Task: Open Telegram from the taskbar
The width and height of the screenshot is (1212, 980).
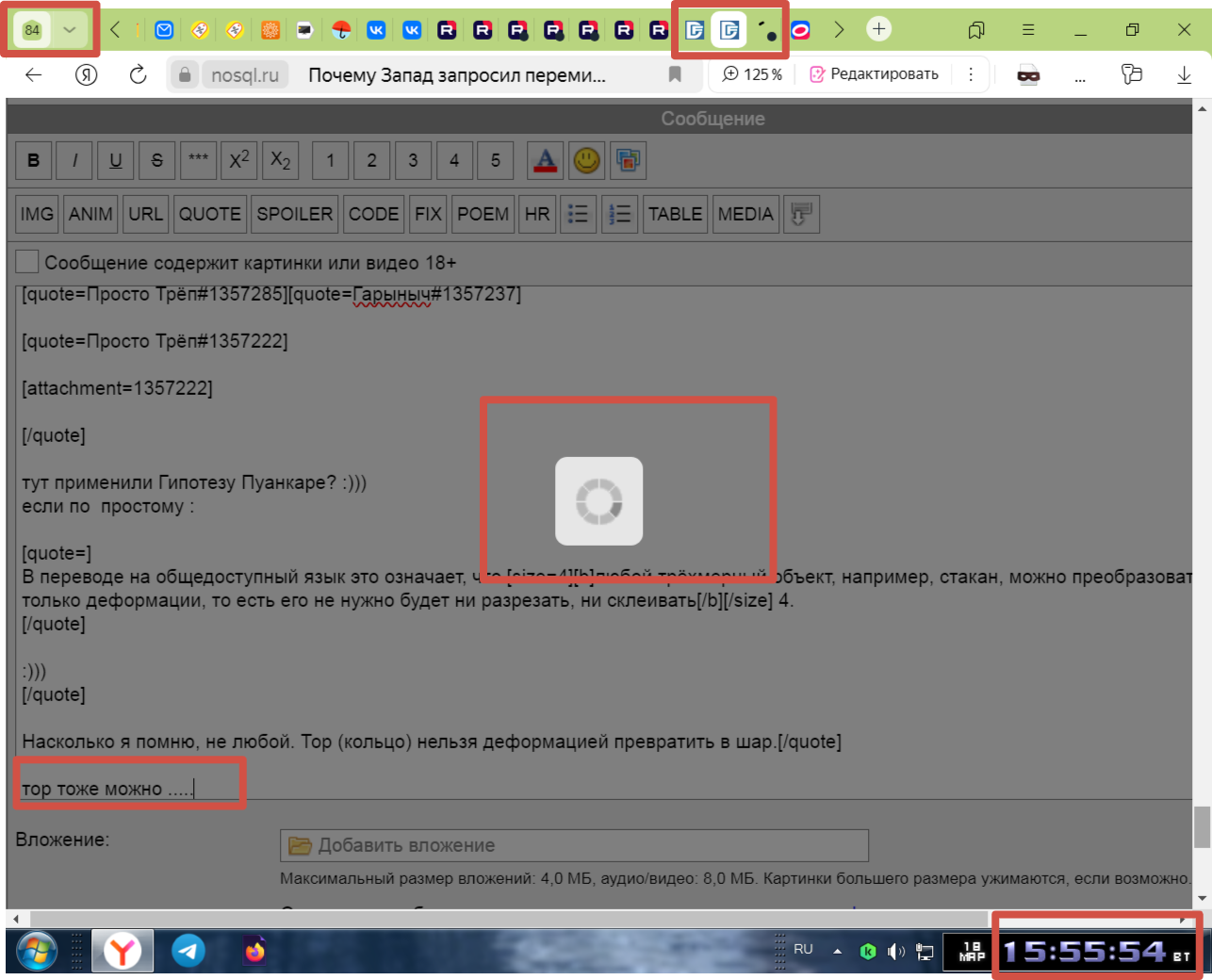Action: click(x=188, y=951)
